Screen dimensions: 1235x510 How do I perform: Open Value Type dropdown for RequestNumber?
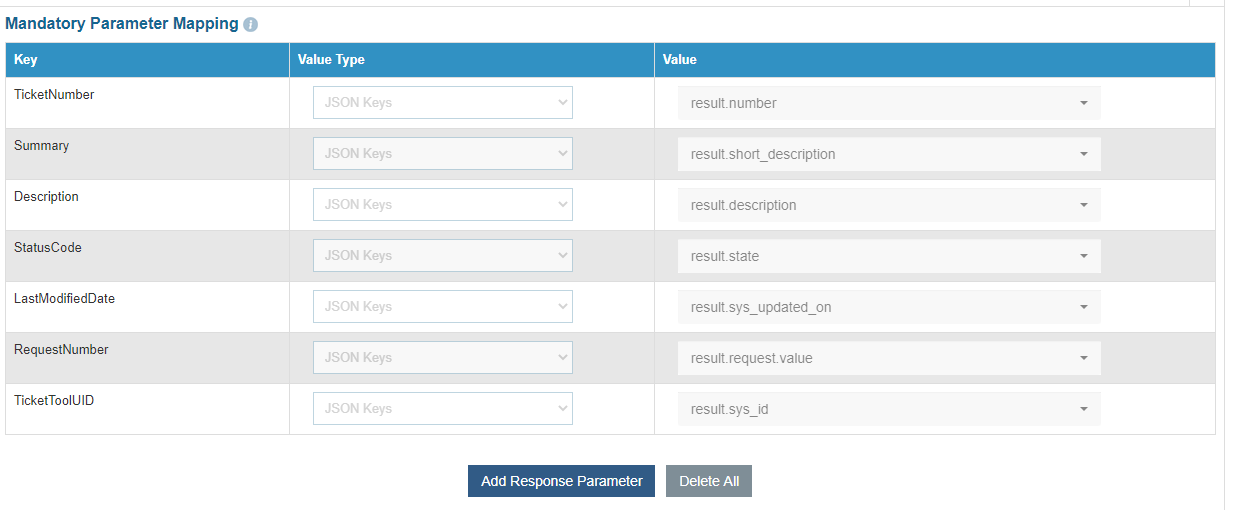click(442, 358)
